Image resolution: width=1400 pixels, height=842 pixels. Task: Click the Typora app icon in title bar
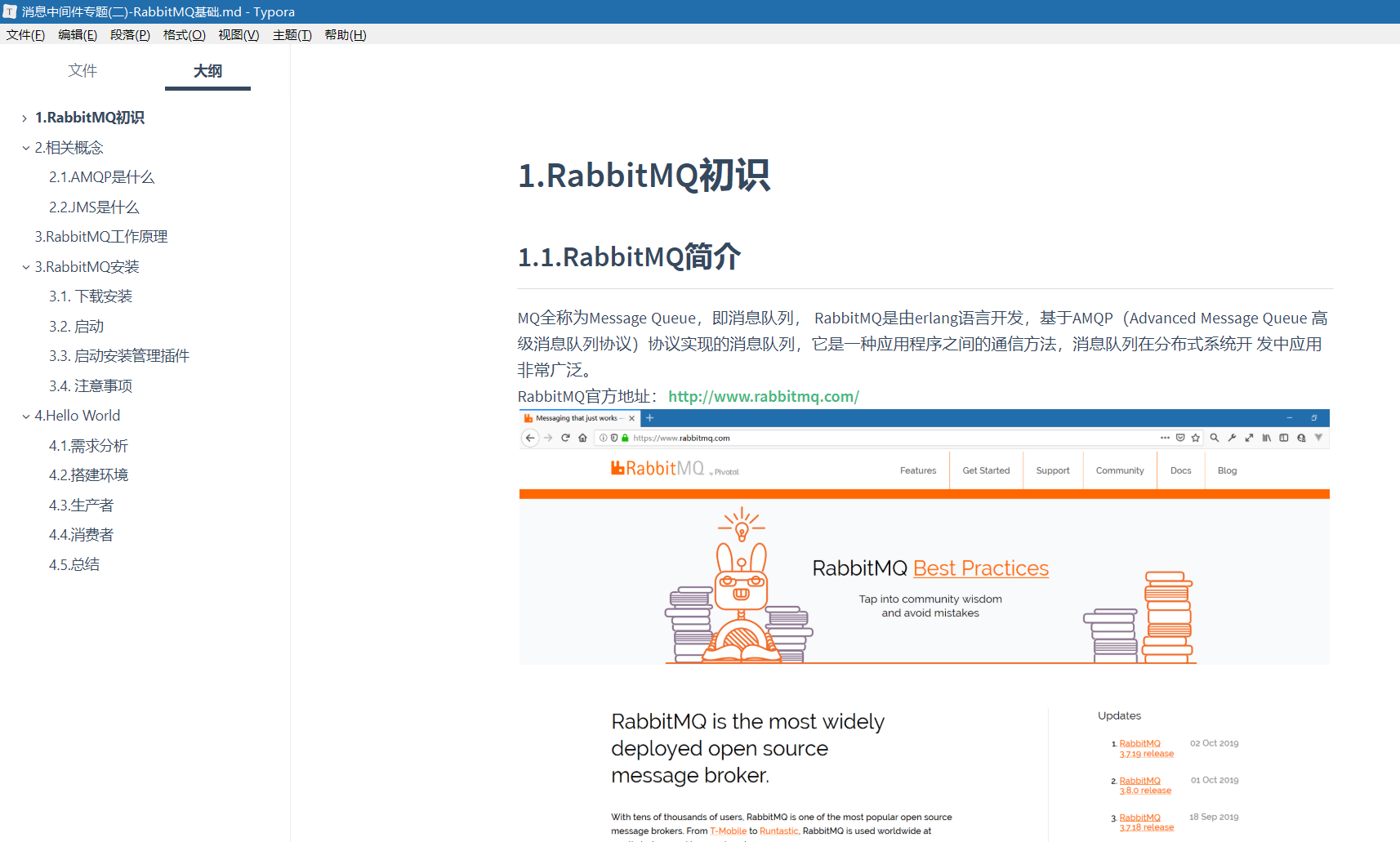[10, 11]
